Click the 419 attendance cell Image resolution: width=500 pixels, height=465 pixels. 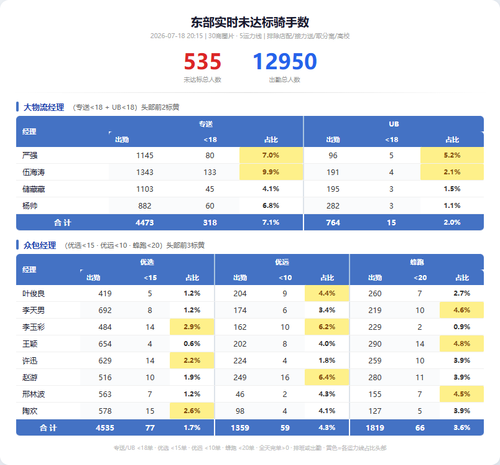point(105,294)
